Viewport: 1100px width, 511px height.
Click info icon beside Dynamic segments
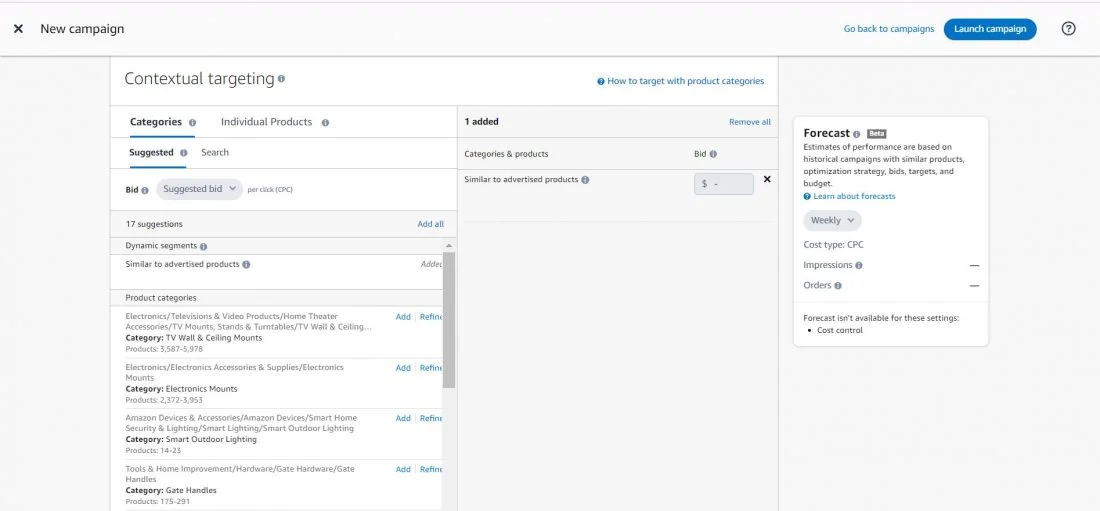coord(204,246)
